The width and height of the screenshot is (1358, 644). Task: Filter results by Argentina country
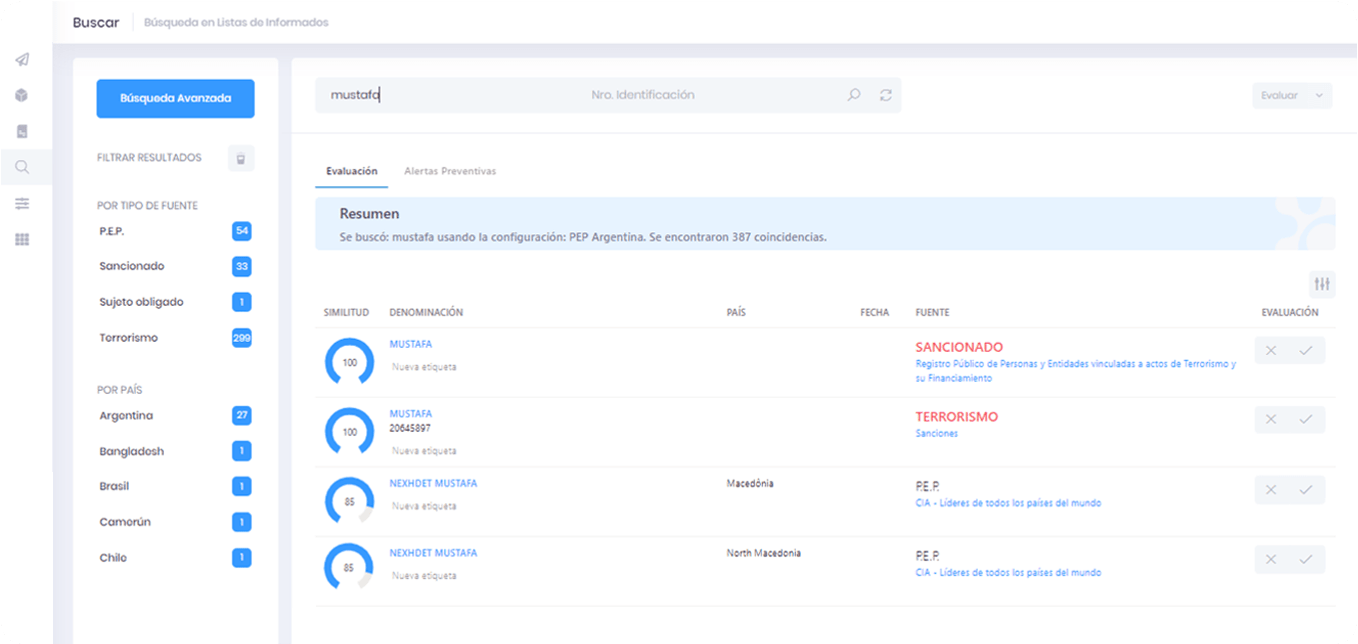coord(126,416)
